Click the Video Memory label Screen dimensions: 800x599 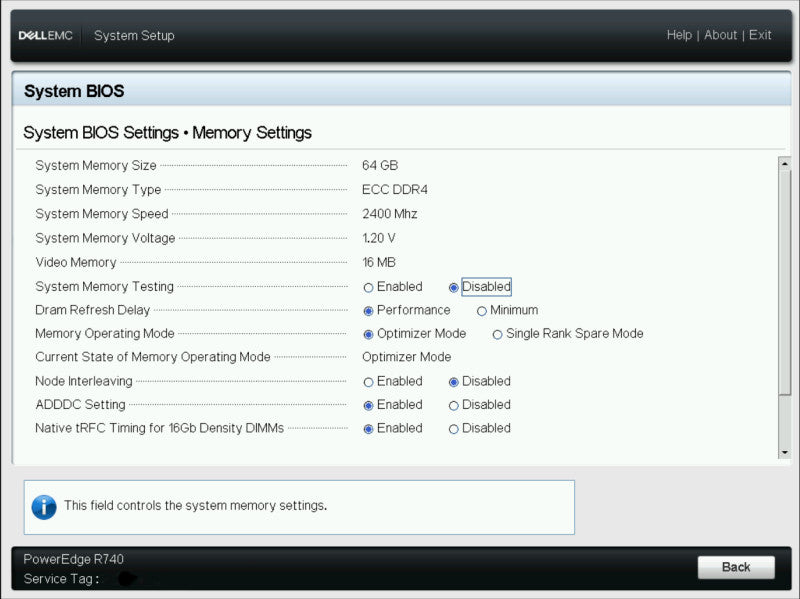point(76,262)
